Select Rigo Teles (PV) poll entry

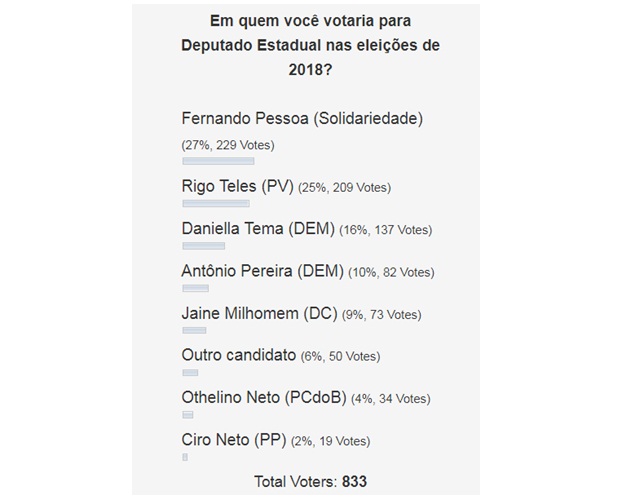(x=237, y=186)
